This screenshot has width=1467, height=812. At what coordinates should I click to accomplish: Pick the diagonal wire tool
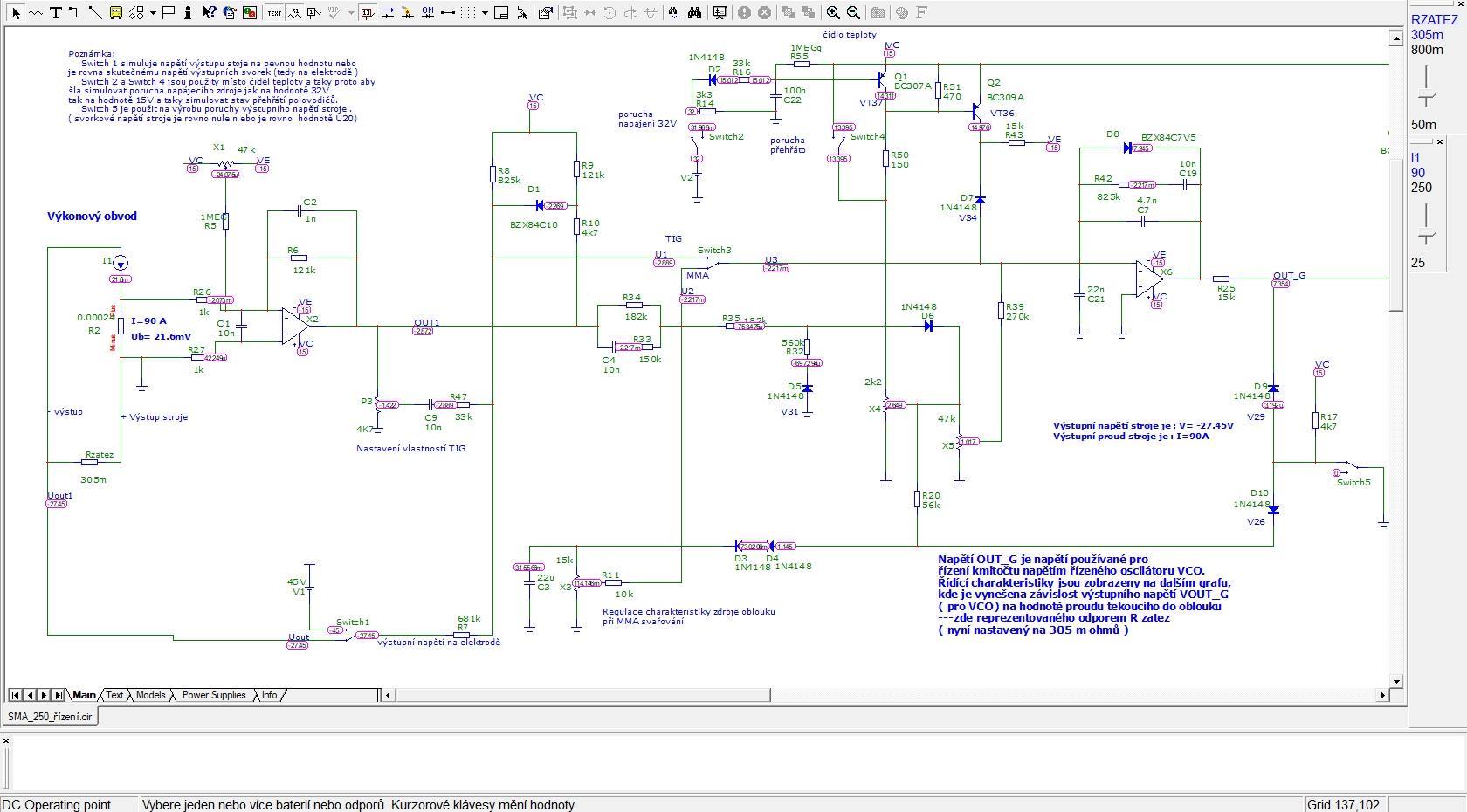click(95, 13)
